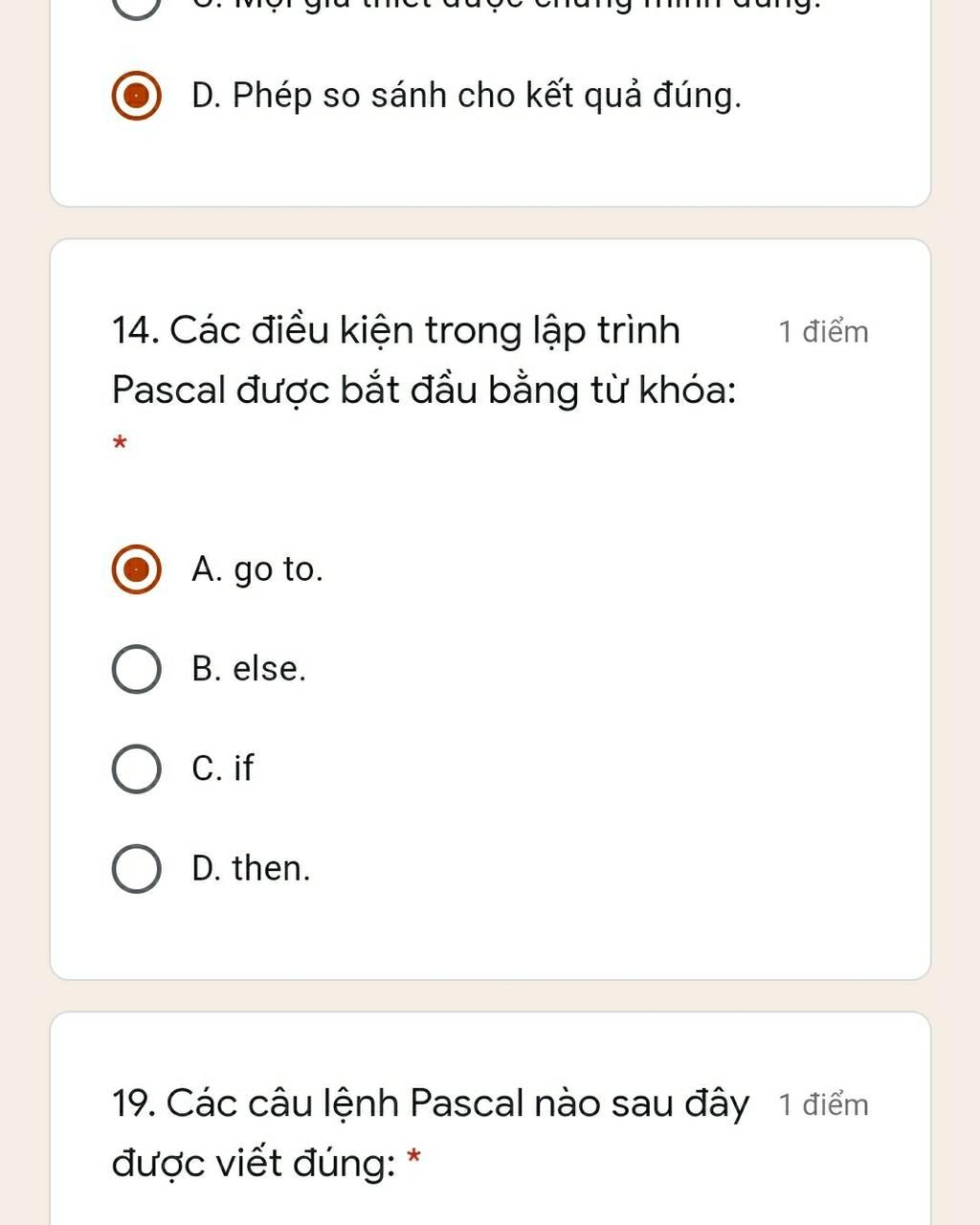The image size is (980, 1225).
Task: Click the selected radio beside "Phép so sánh"
Action: click(136, 96)
